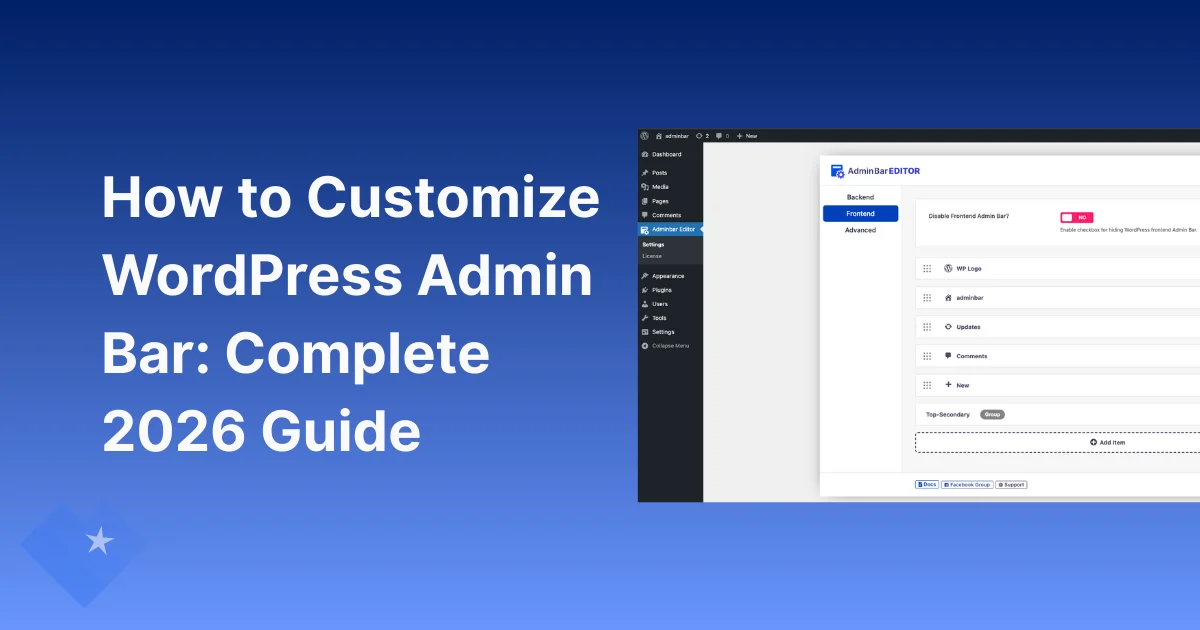The image size is (1200, 630).
Task: Toggle the Disable Frontend Admin Bar switch
Action: (1076, 217)
